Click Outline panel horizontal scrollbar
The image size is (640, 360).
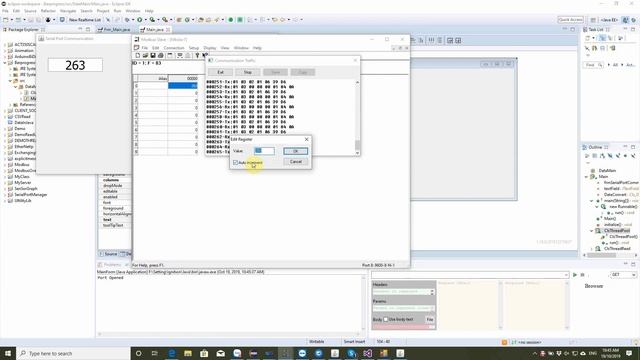602,255
